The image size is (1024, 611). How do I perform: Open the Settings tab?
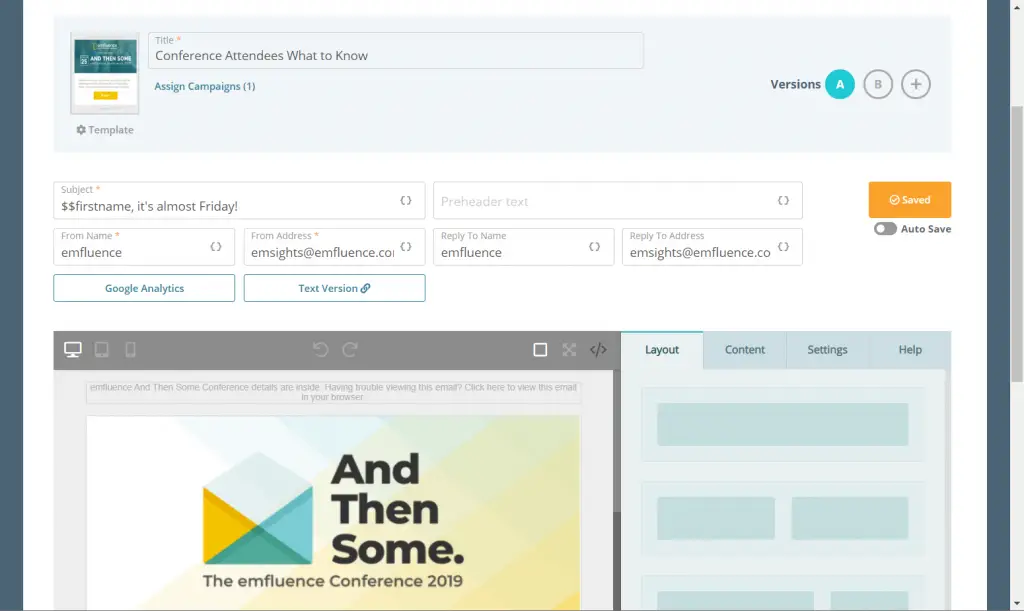[827, 350]
